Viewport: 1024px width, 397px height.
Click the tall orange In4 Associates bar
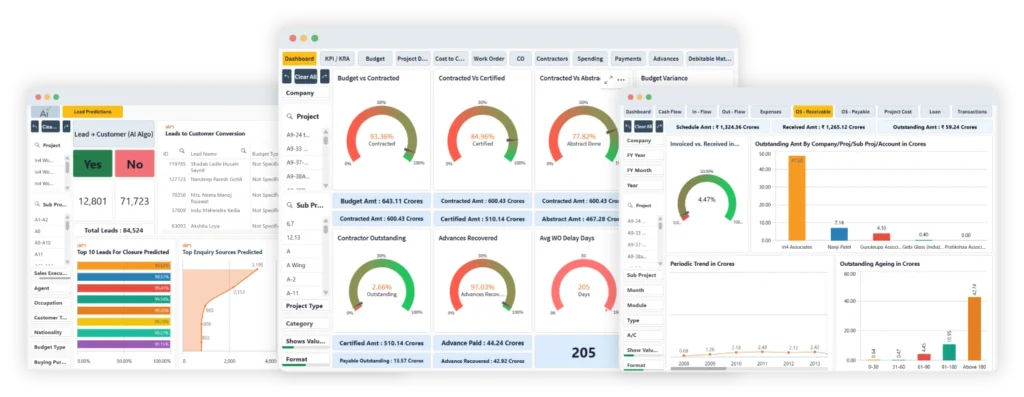pyautogui.click(x=796, y=198)
